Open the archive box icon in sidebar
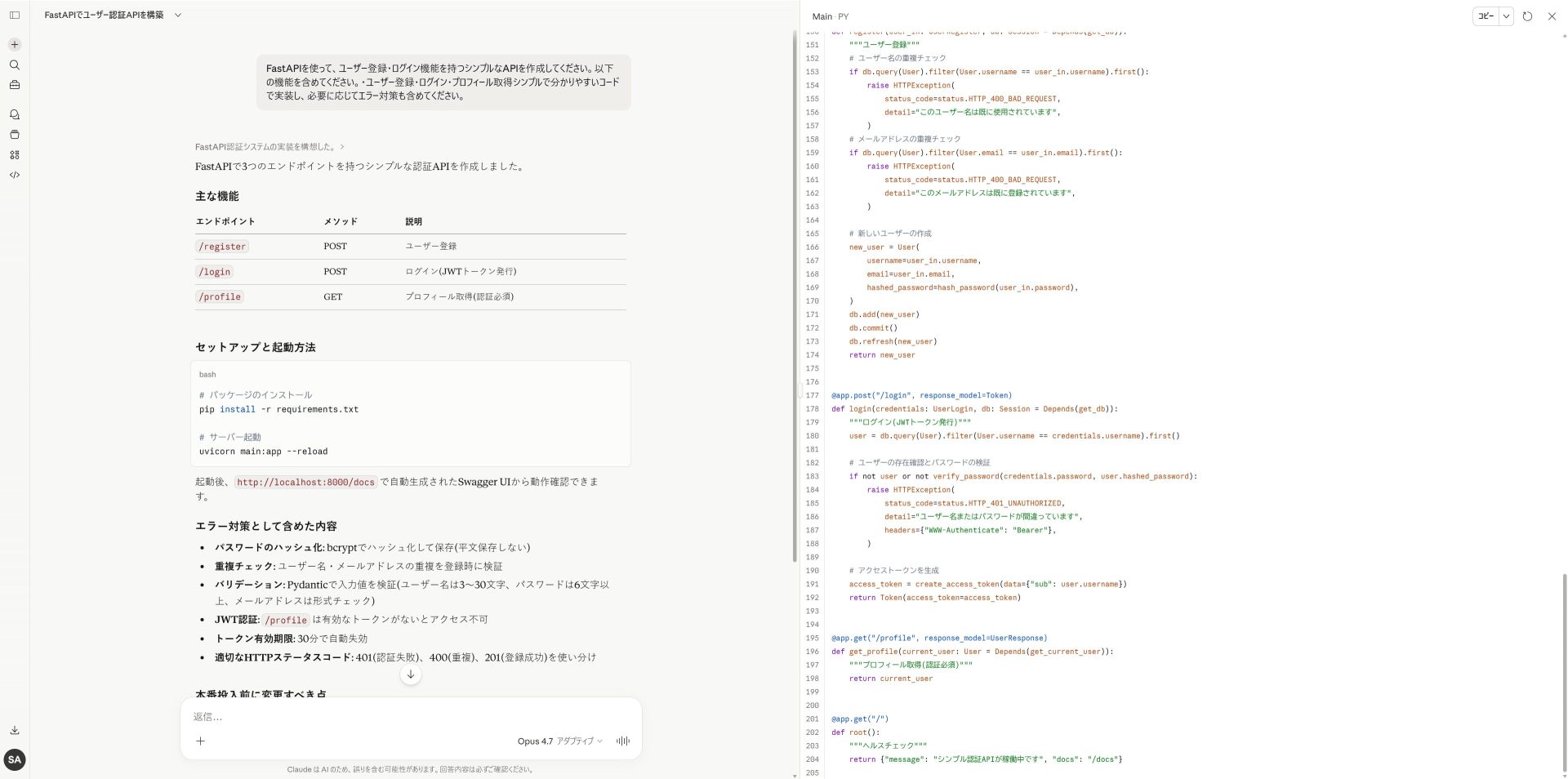The height and width of the screenshot is (779, 1568). (x=14, y=135)
